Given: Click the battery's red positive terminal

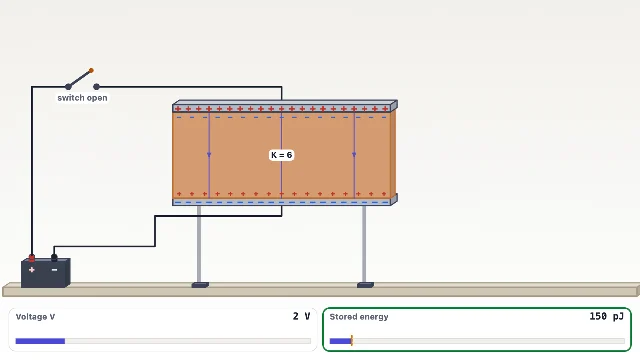Looking at the screenshot, I should click(x=32, y=258).
